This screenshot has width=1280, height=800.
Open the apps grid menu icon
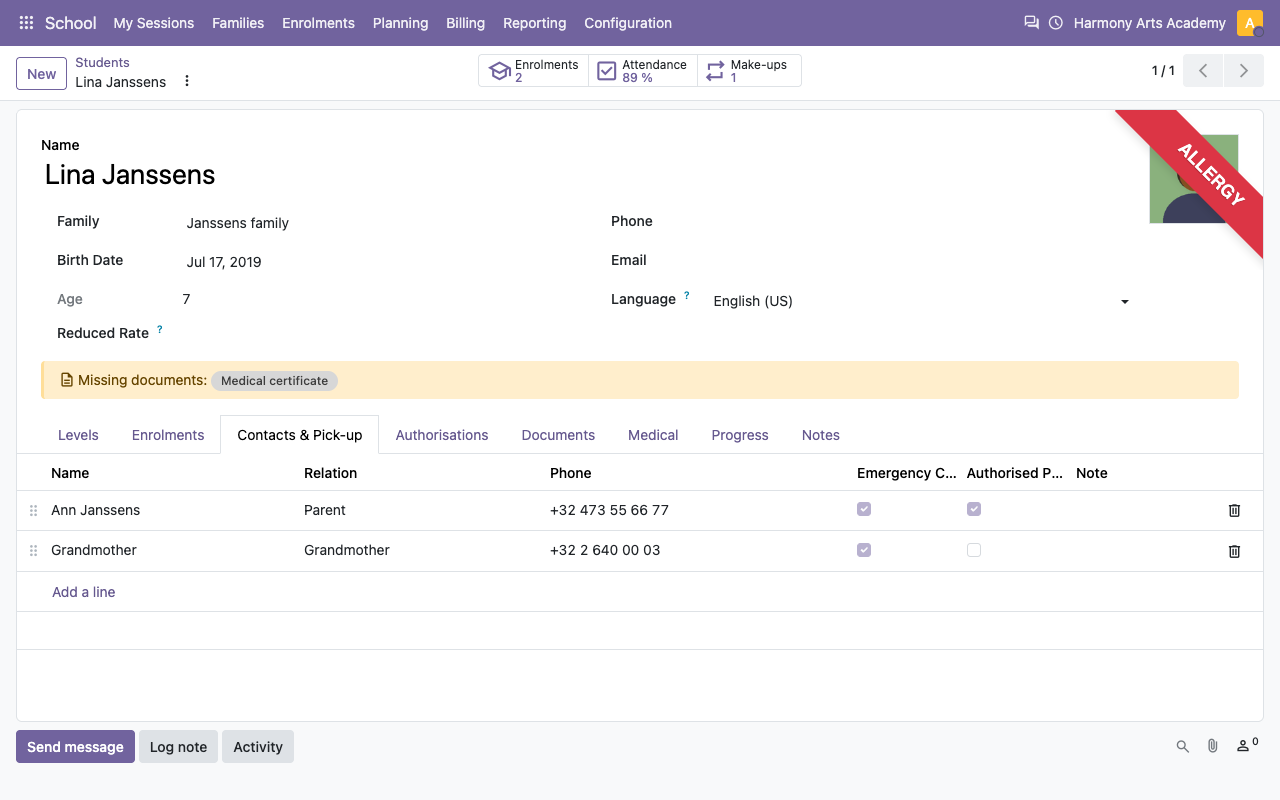click(x=27, y=22)
